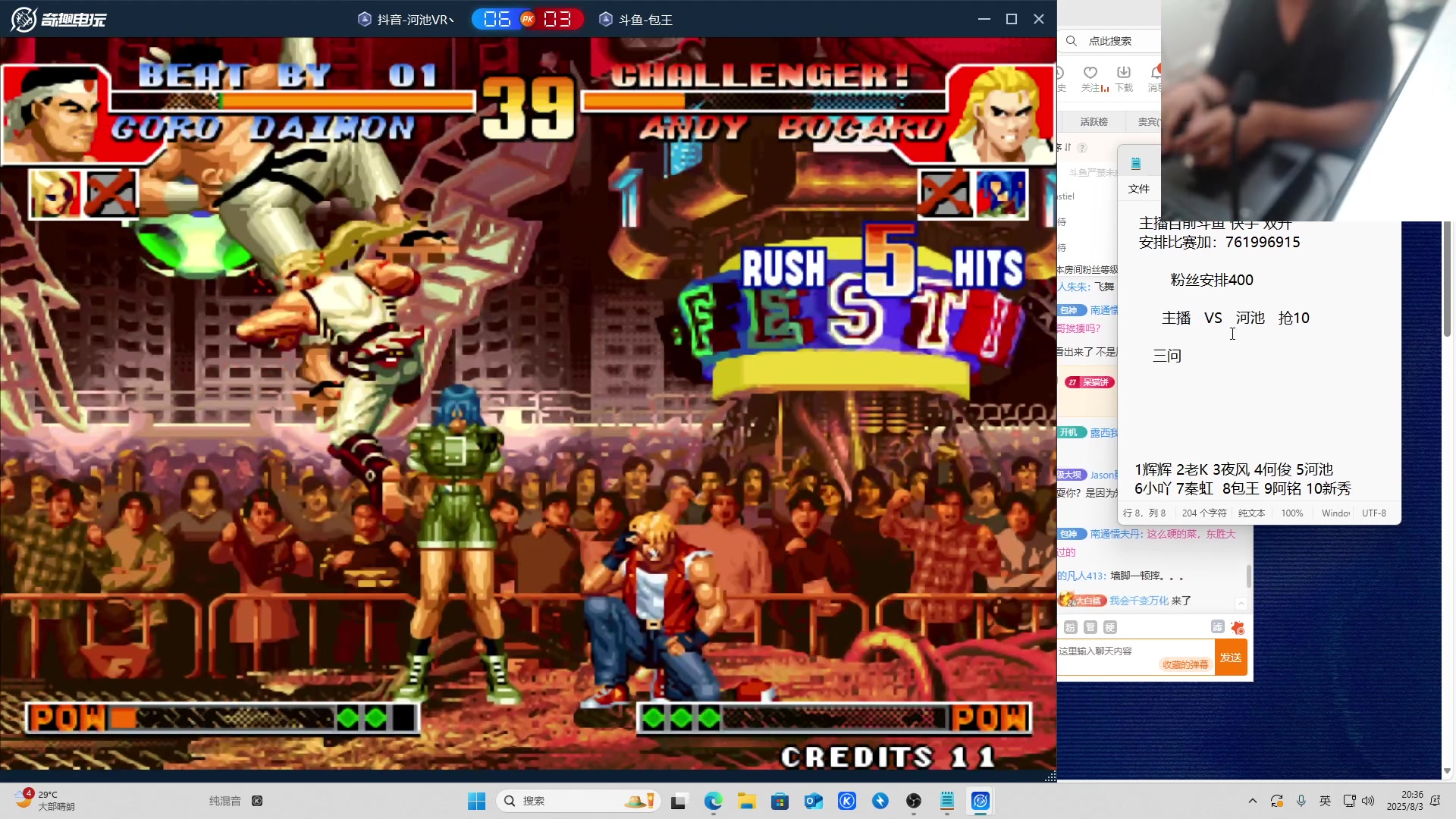
Task: Open Microsoft Store from the taskbar
Action: [780, 801]
